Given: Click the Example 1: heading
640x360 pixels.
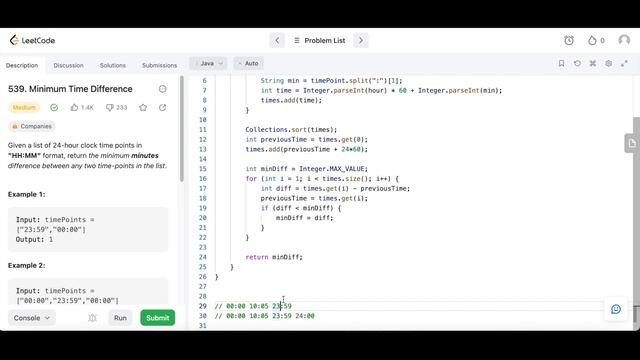Looking at the screenshot, I should (x=27, y=194).
